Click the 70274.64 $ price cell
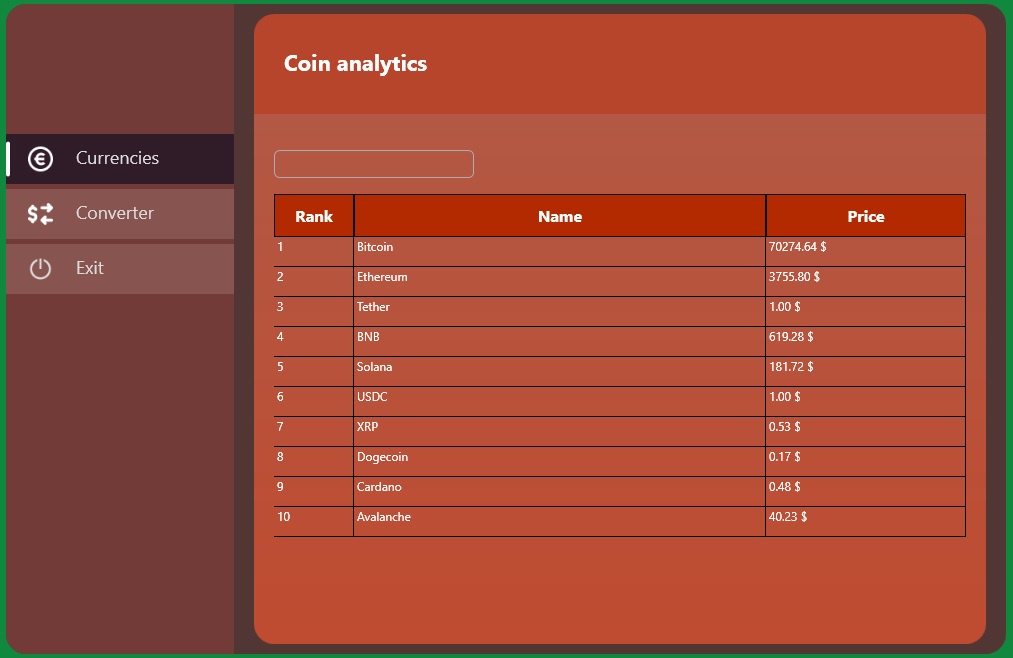Image resolution: width=1013 pixels, height=658 pixels. point(866,251)
